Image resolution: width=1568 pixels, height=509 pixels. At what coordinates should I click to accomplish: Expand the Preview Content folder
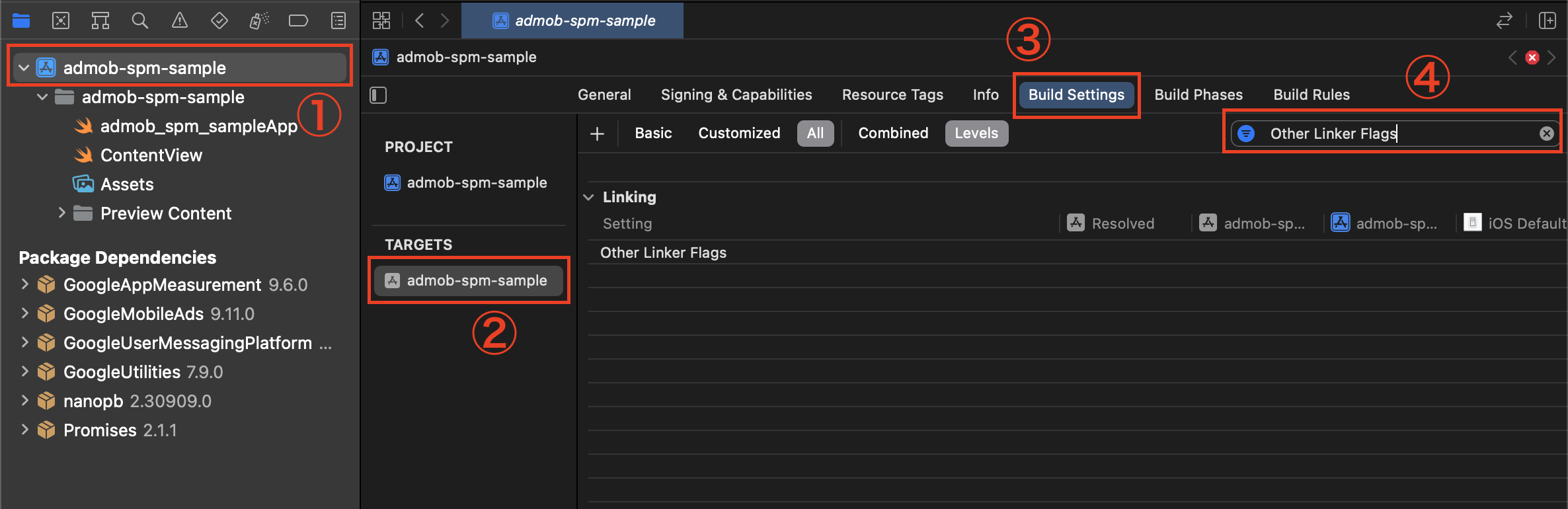tap(61, 213)
